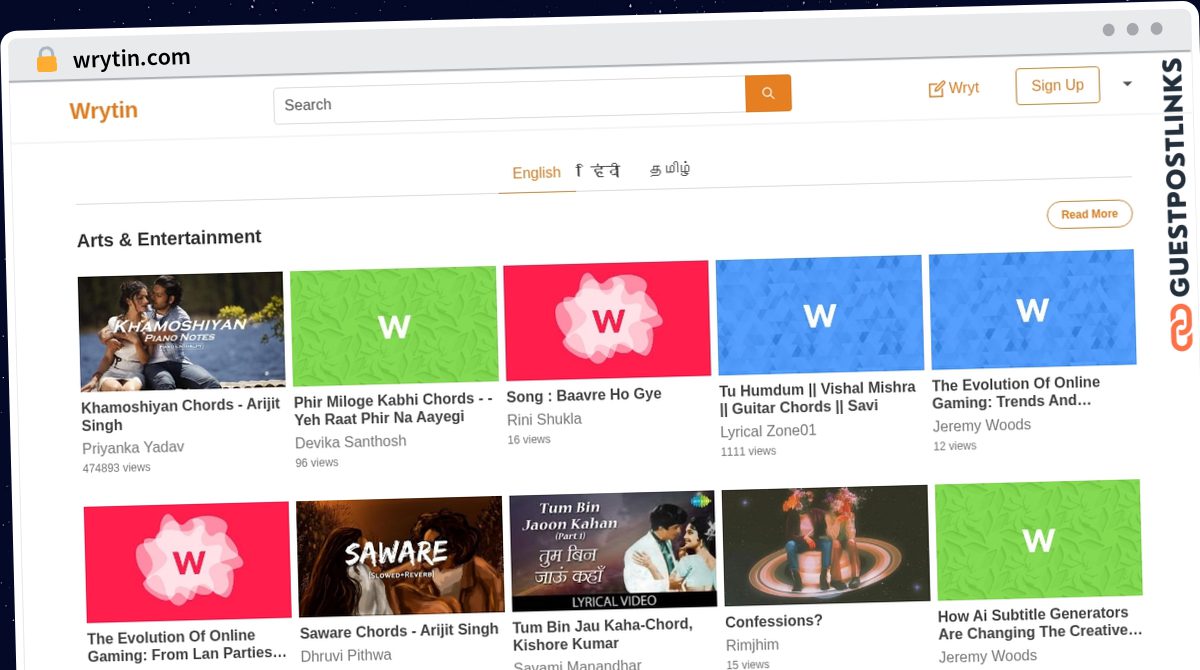The width and height of the screenshot is (1200, 670).
Task: Visit author Lyrical Zone01 profile link
Action: pyautogui.click(x=768, y=431)
